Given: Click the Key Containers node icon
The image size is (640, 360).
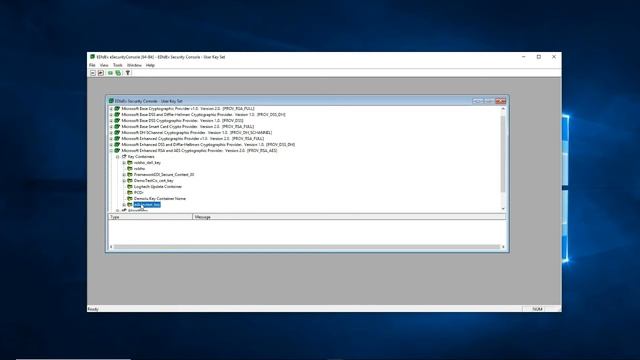Looking at the screenshot, I should (124, 156).
